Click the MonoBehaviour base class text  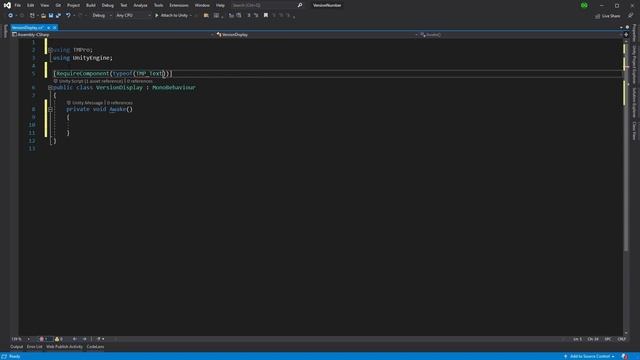coord(174,87)
